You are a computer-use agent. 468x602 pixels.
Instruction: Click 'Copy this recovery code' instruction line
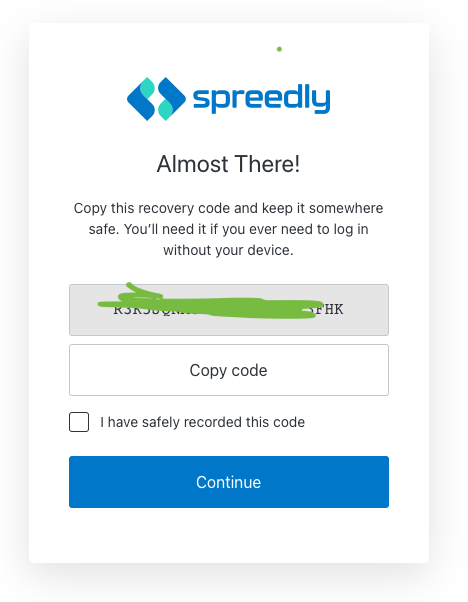[x=228, y=208]
